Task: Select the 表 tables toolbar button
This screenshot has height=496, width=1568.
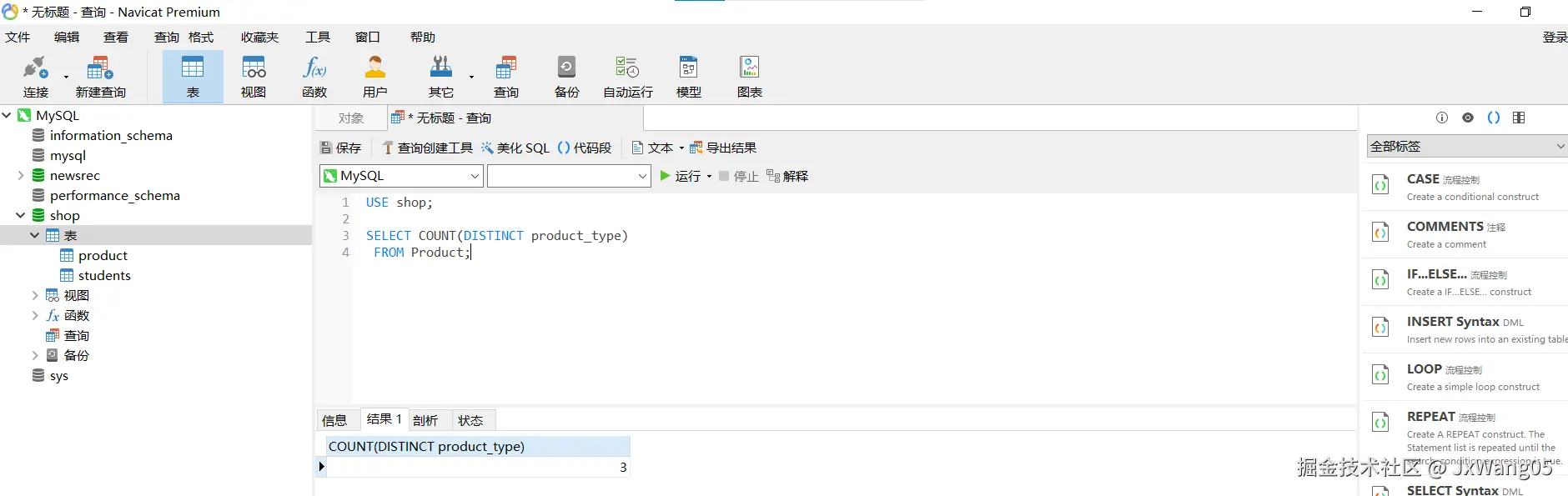Action: point(193,76)
